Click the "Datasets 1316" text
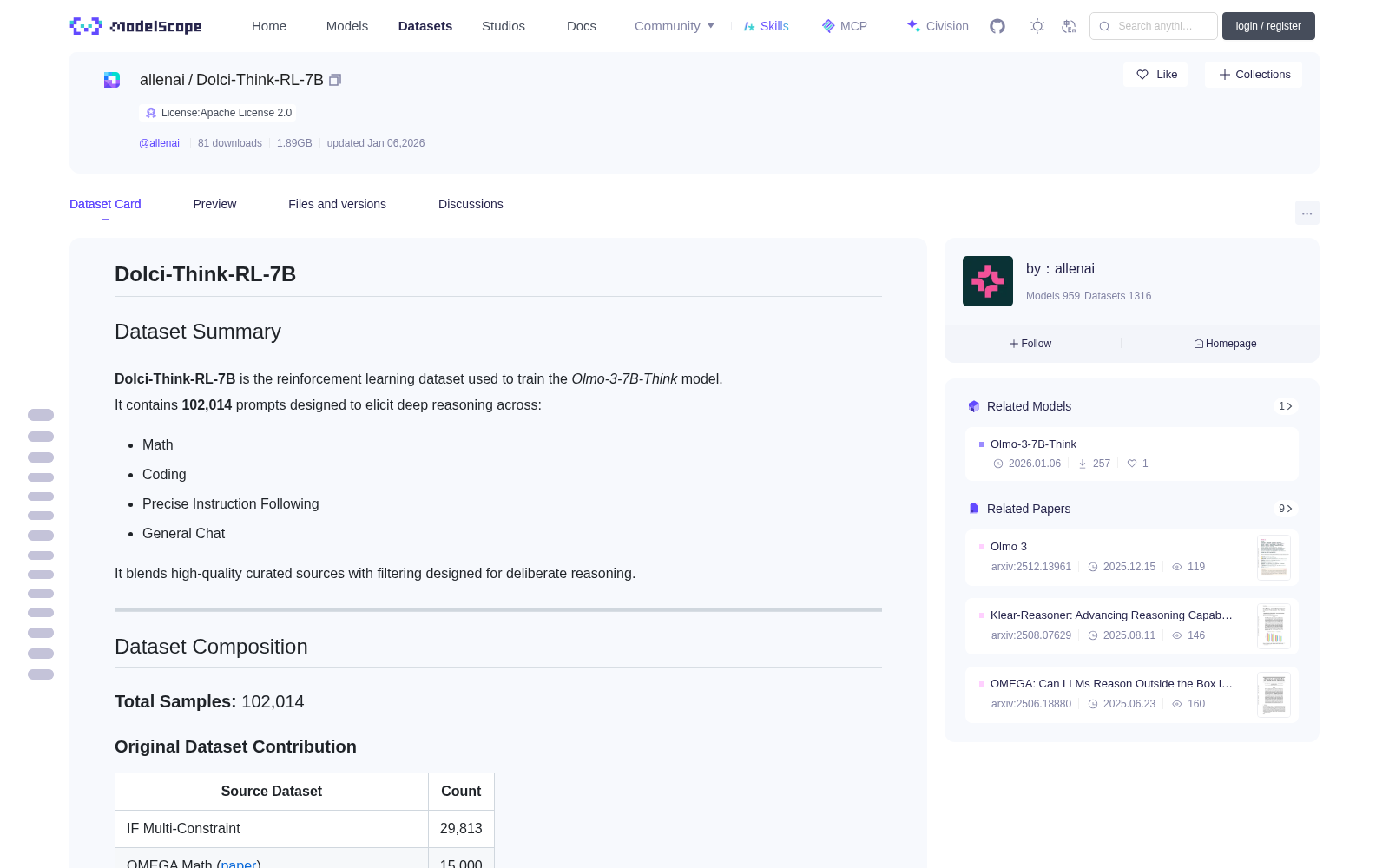The image size is (1389, 868). pos(1118,296)
